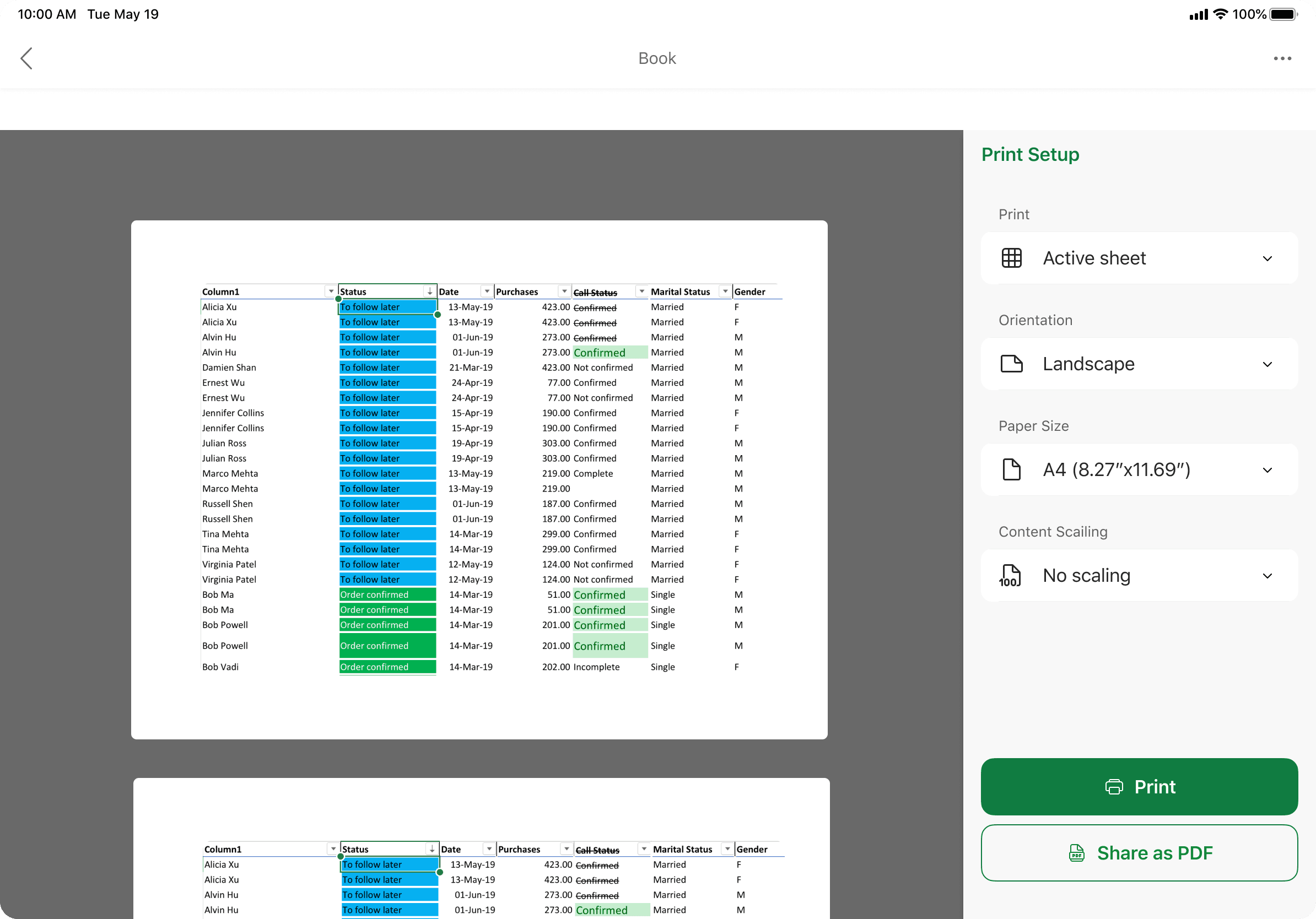Click the PDF icon on Share button

tap(1076, 852)
